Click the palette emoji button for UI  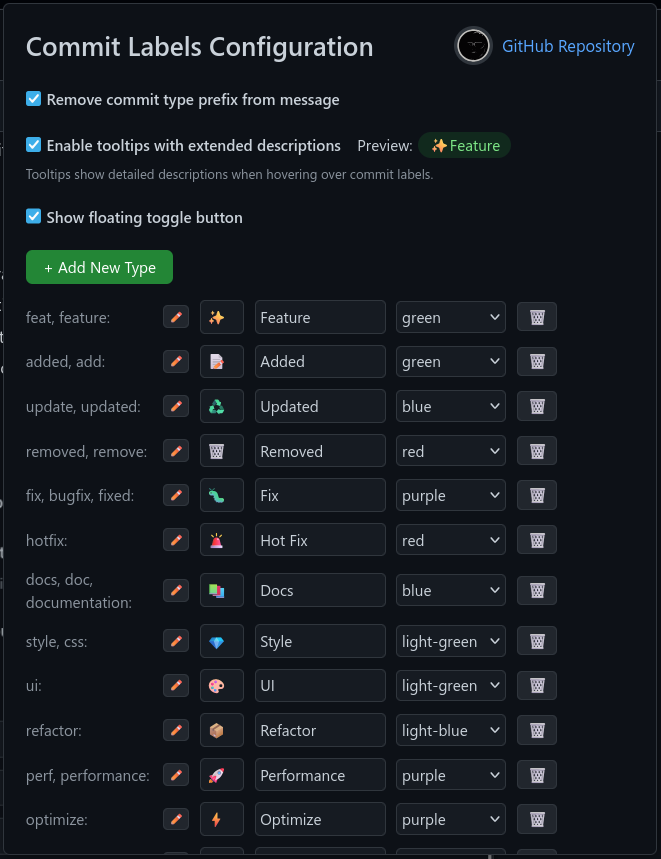tap(222, 685)
